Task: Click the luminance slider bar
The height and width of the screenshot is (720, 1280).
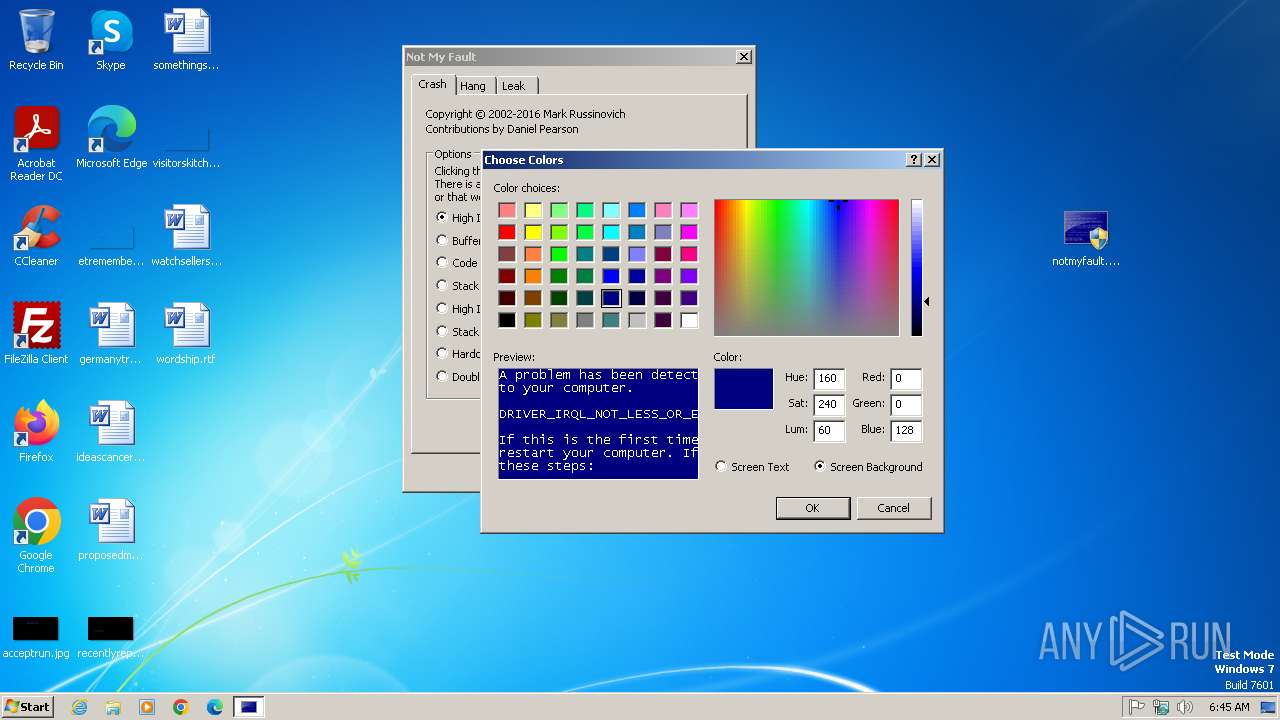Action: coord(917,268)
